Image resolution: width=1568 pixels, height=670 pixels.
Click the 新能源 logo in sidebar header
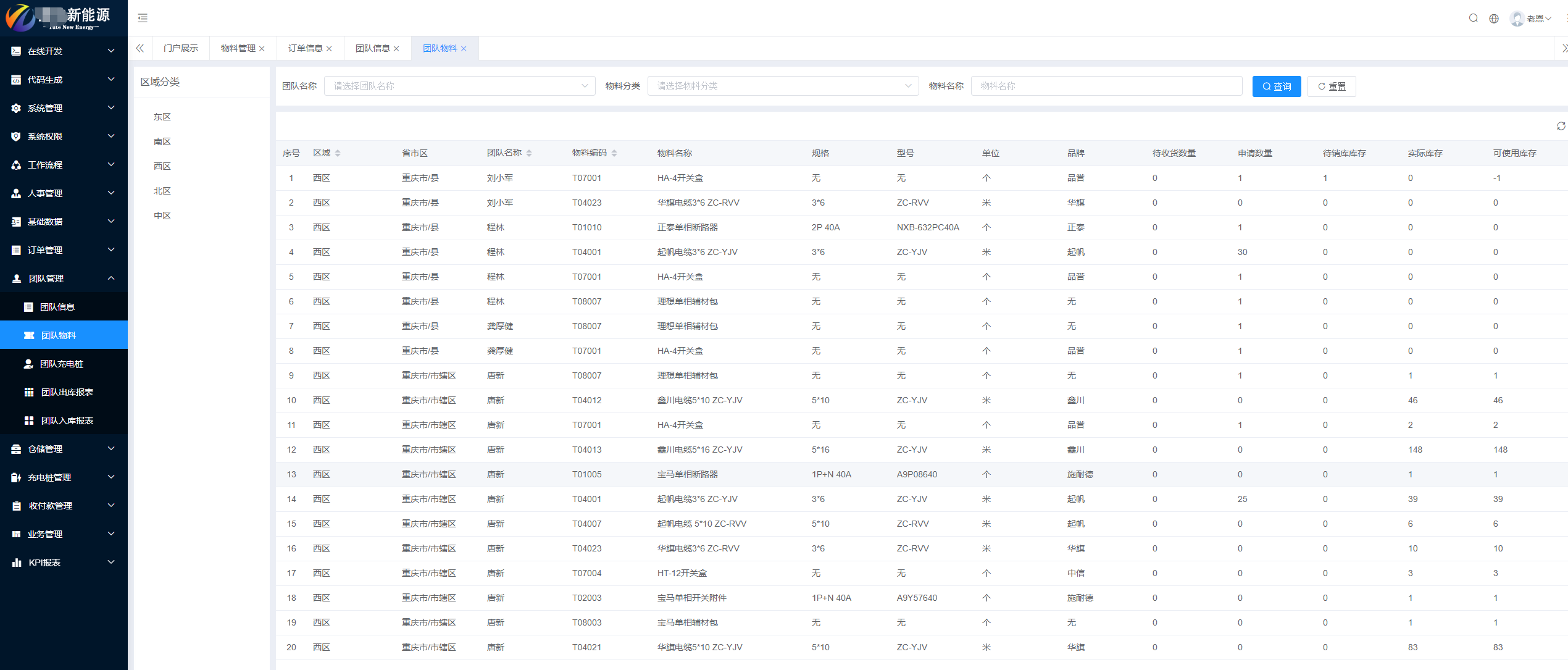(59, 17)
